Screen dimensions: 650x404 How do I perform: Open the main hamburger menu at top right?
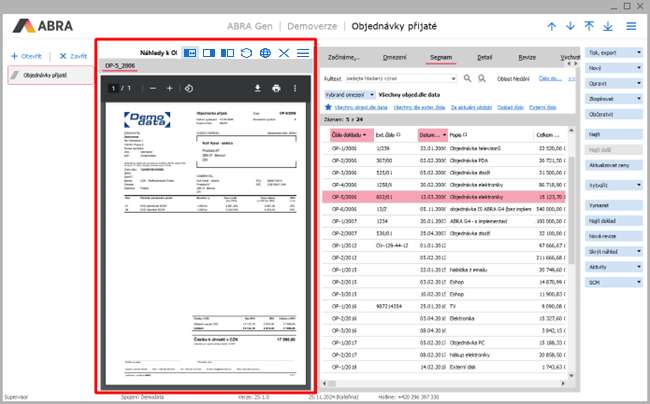coord(631,26)
